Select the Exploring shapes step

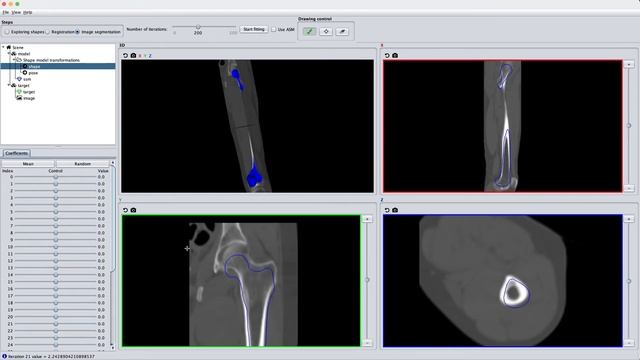click(x=24, y=32)
